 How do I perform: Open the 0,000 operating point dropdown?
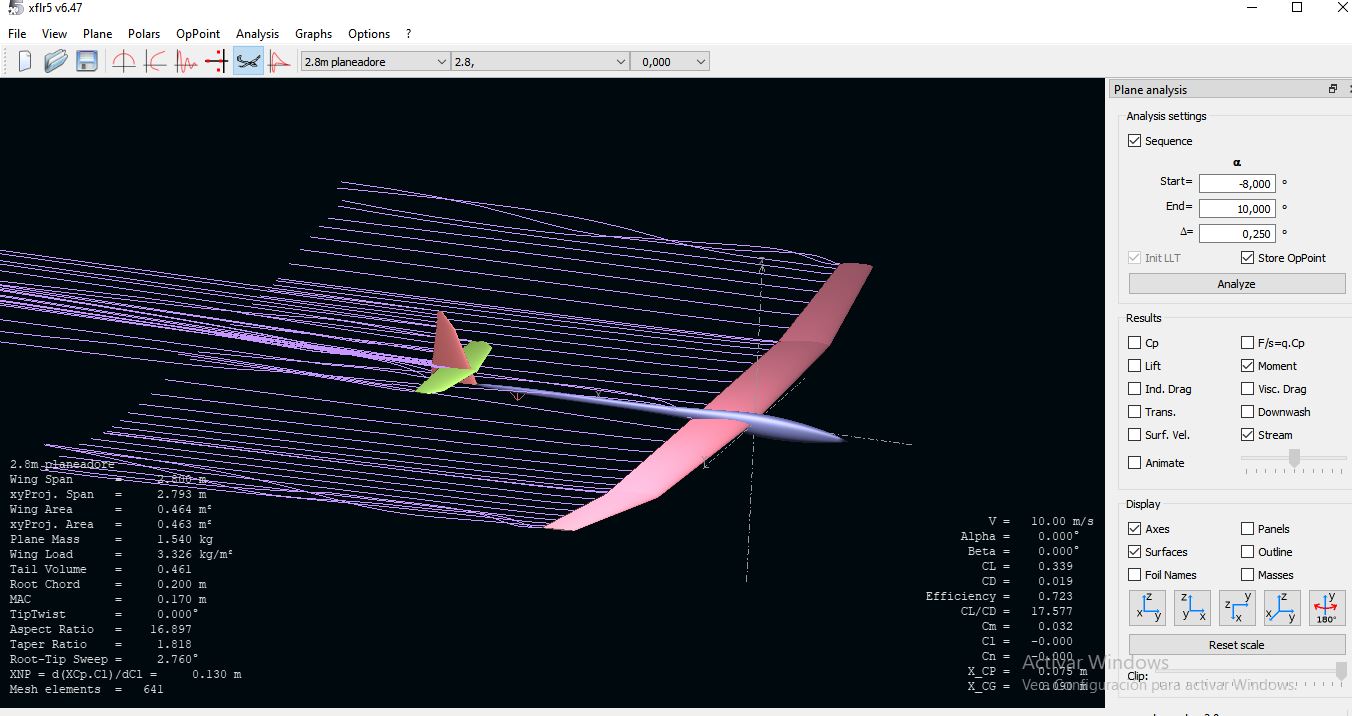(x=670, y=62)
